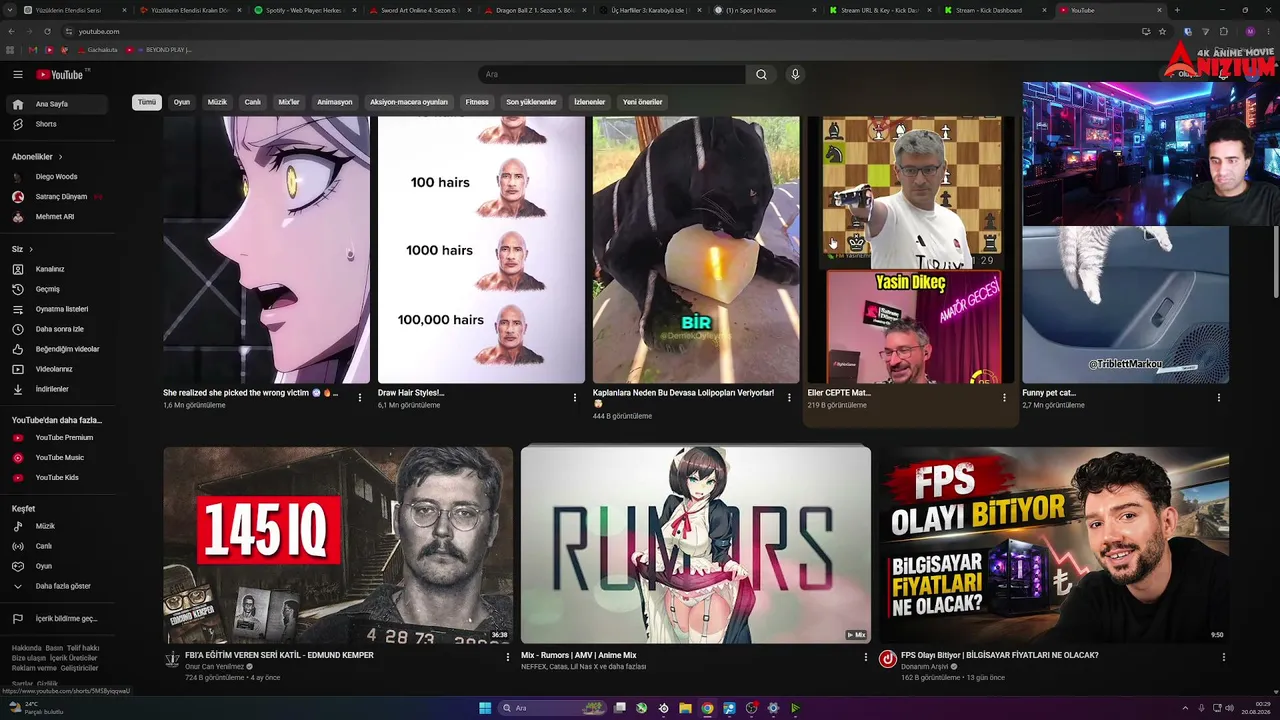Open İçerik bildirme geçmişi flag item
The height and width of the screenshot is (720, 1280).
pyautogui.click(x=56, y=619)
